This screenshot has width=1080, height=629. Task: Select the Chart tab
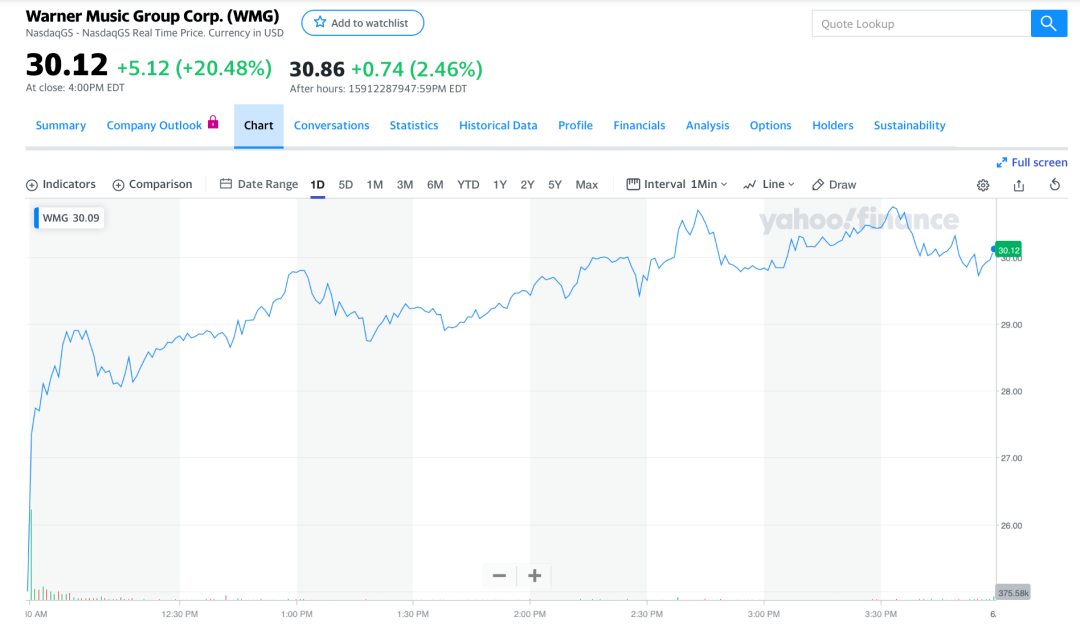pos(258,125)
